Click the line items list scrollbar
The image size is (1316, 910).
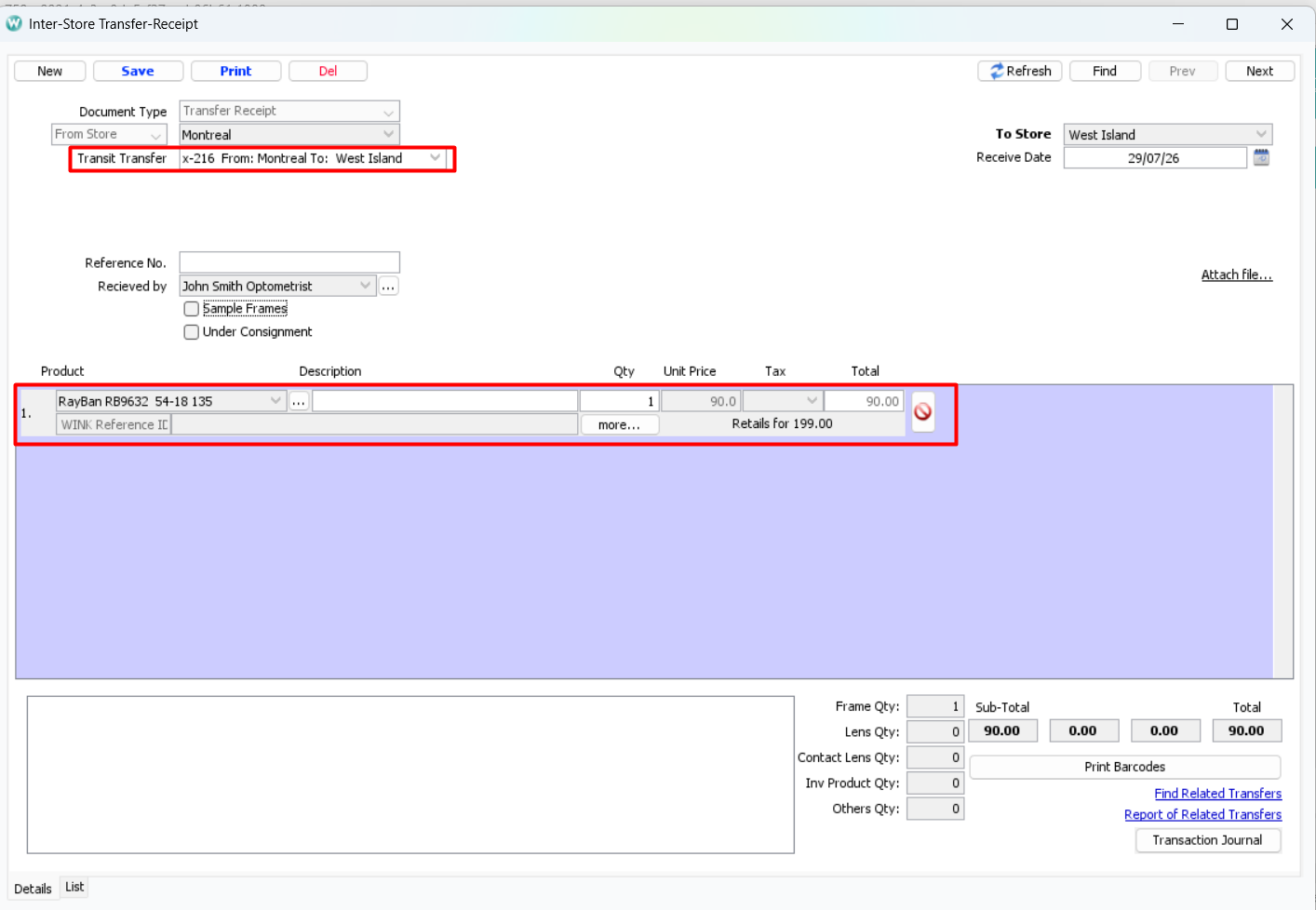pos(1283,531)
